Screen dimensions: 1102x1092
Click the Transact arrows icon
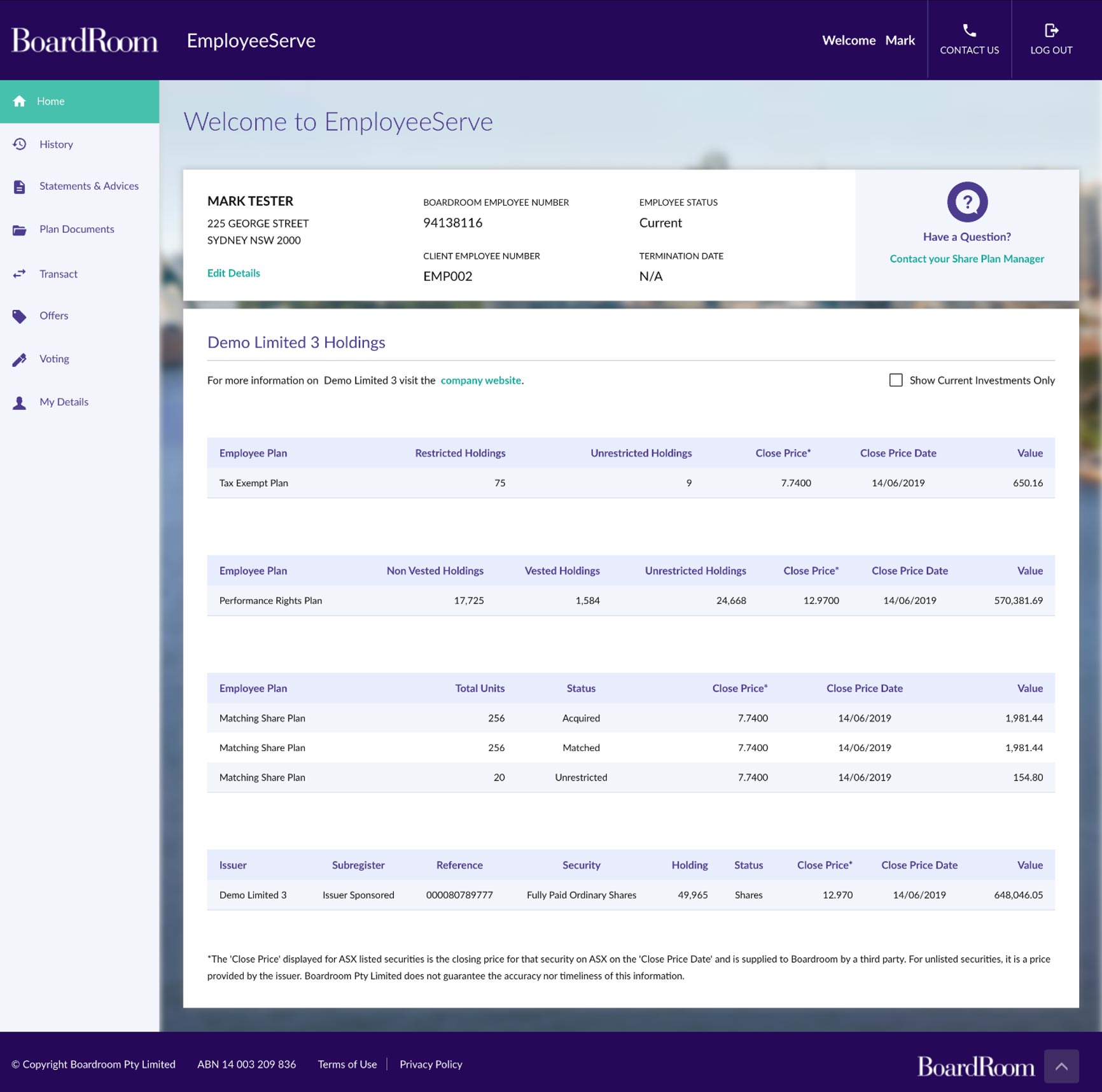20,274
